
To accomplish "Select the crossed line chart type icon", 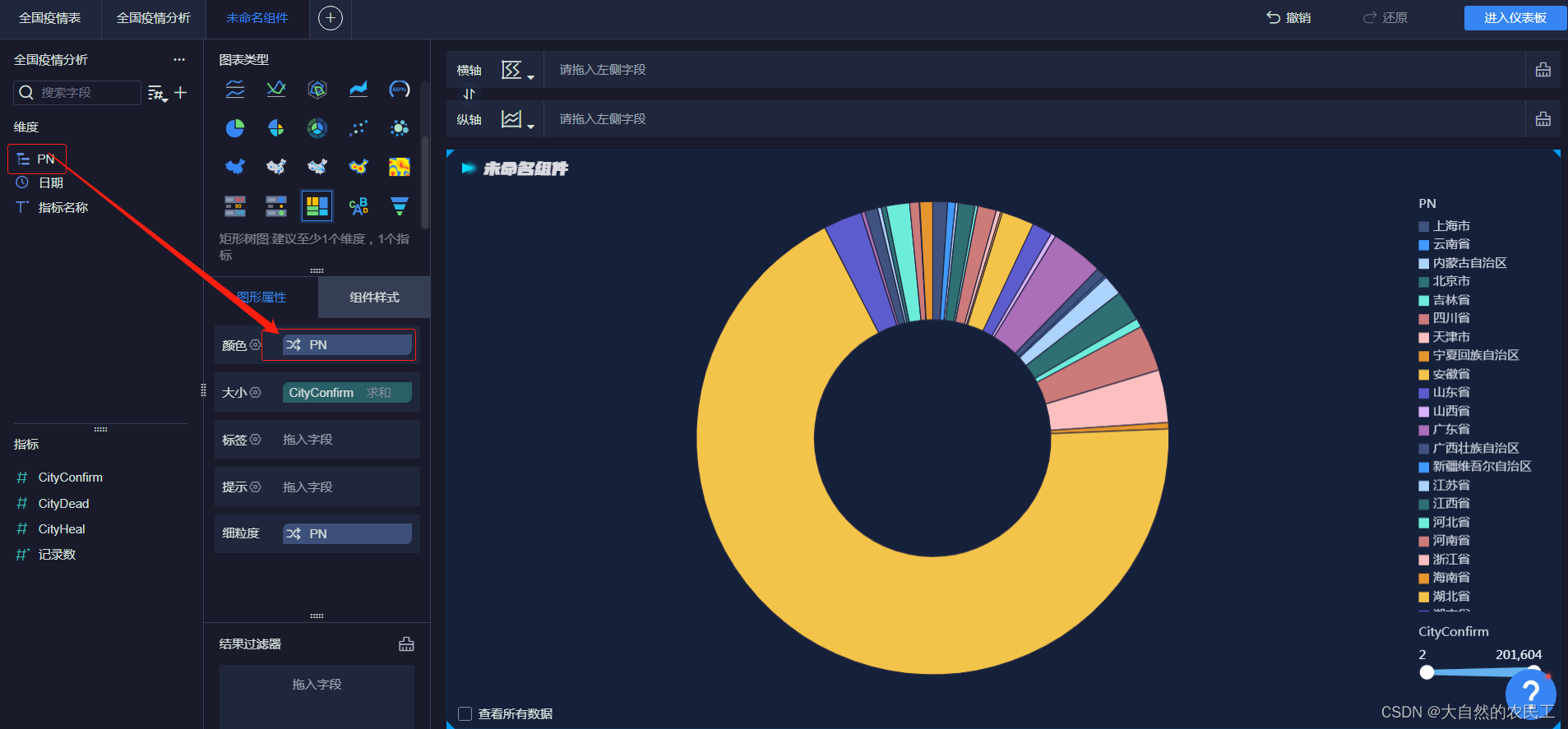I will 276,89.
